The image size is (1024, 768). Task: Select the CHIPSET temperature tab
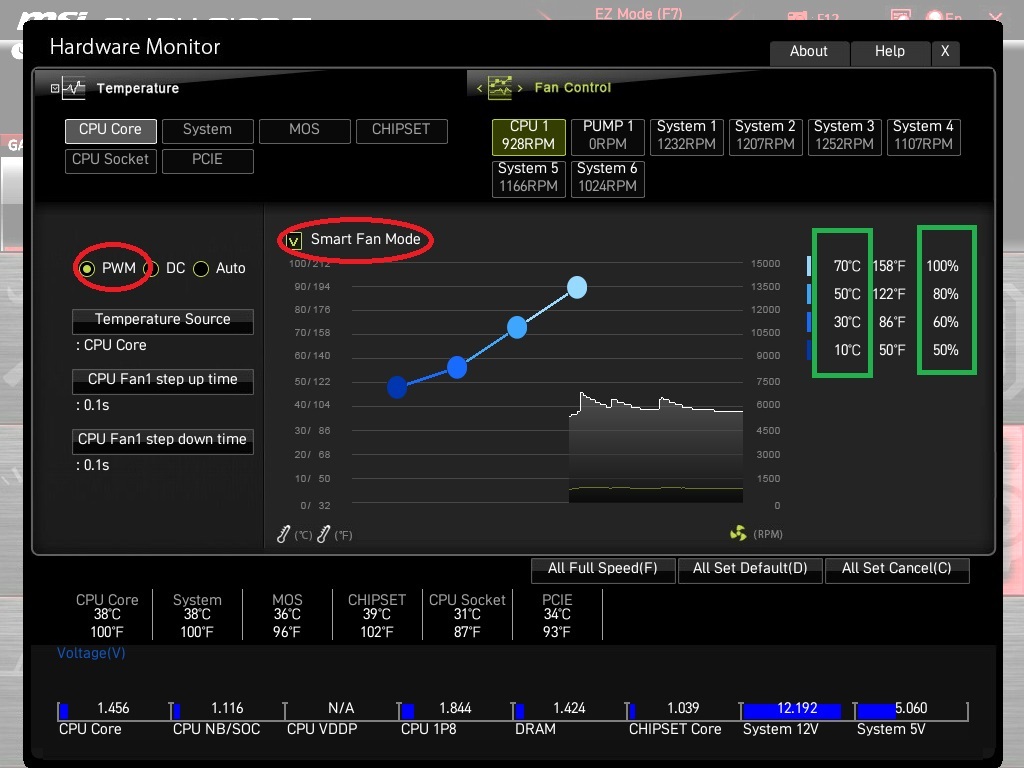tap(402, 130)
